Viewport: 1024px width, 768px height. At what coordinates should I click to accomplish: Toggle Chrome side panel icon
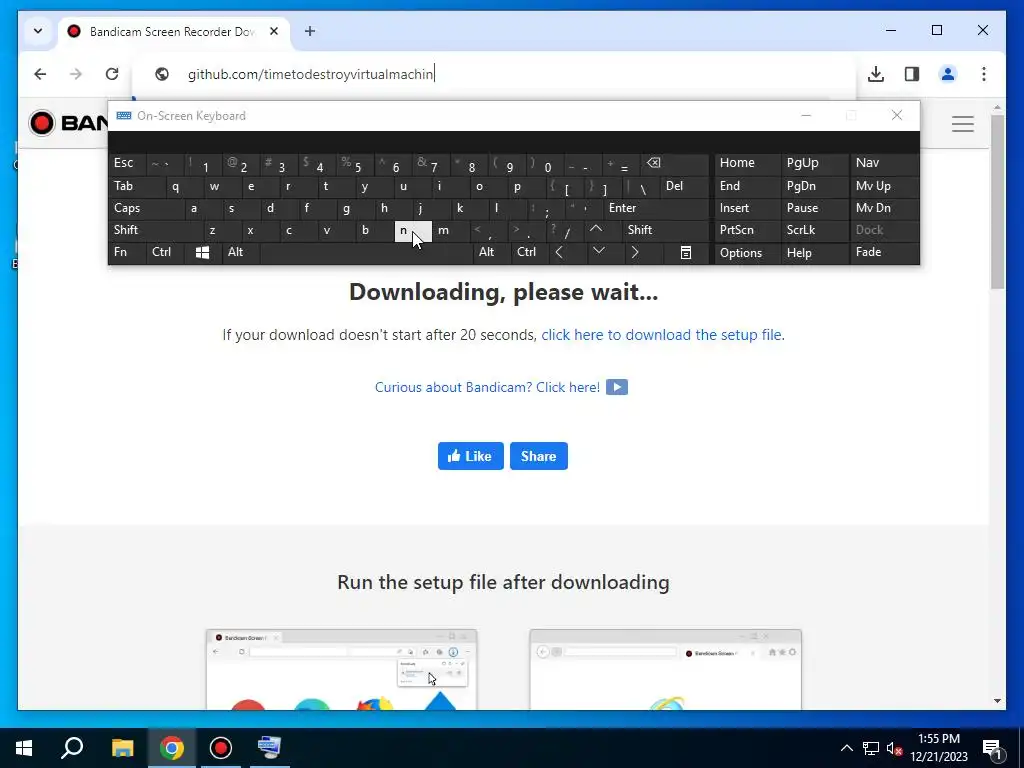coord(912,74)
